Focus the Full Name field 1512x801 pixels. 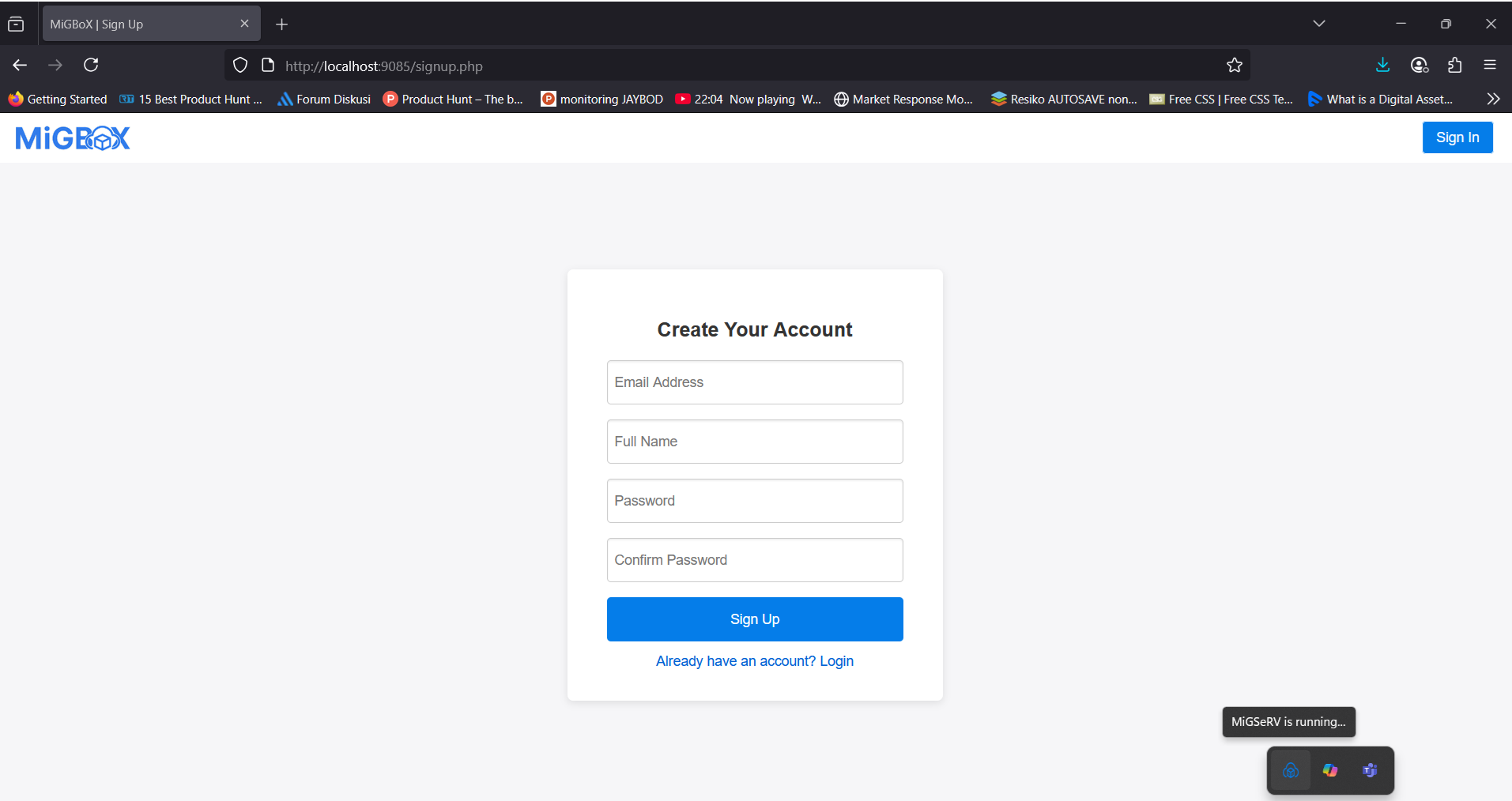[x=755, y=442]
